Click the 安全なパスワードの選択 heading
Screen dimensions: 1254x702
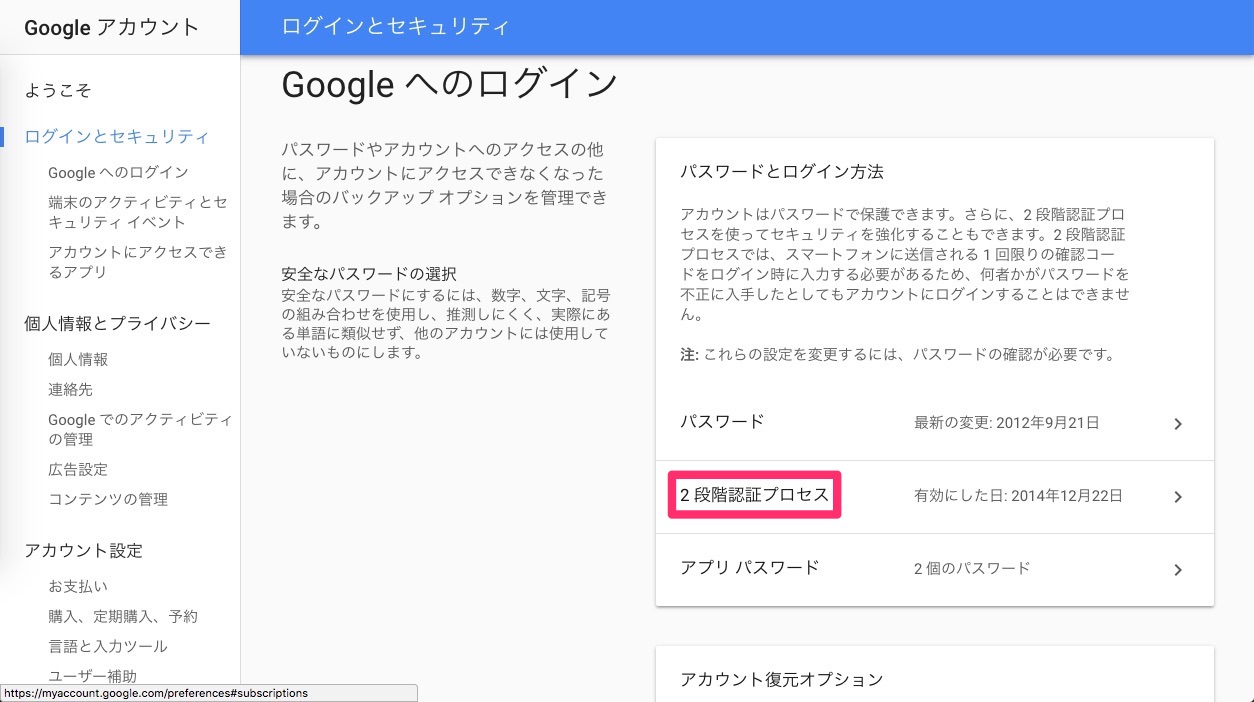click(369, 274)
